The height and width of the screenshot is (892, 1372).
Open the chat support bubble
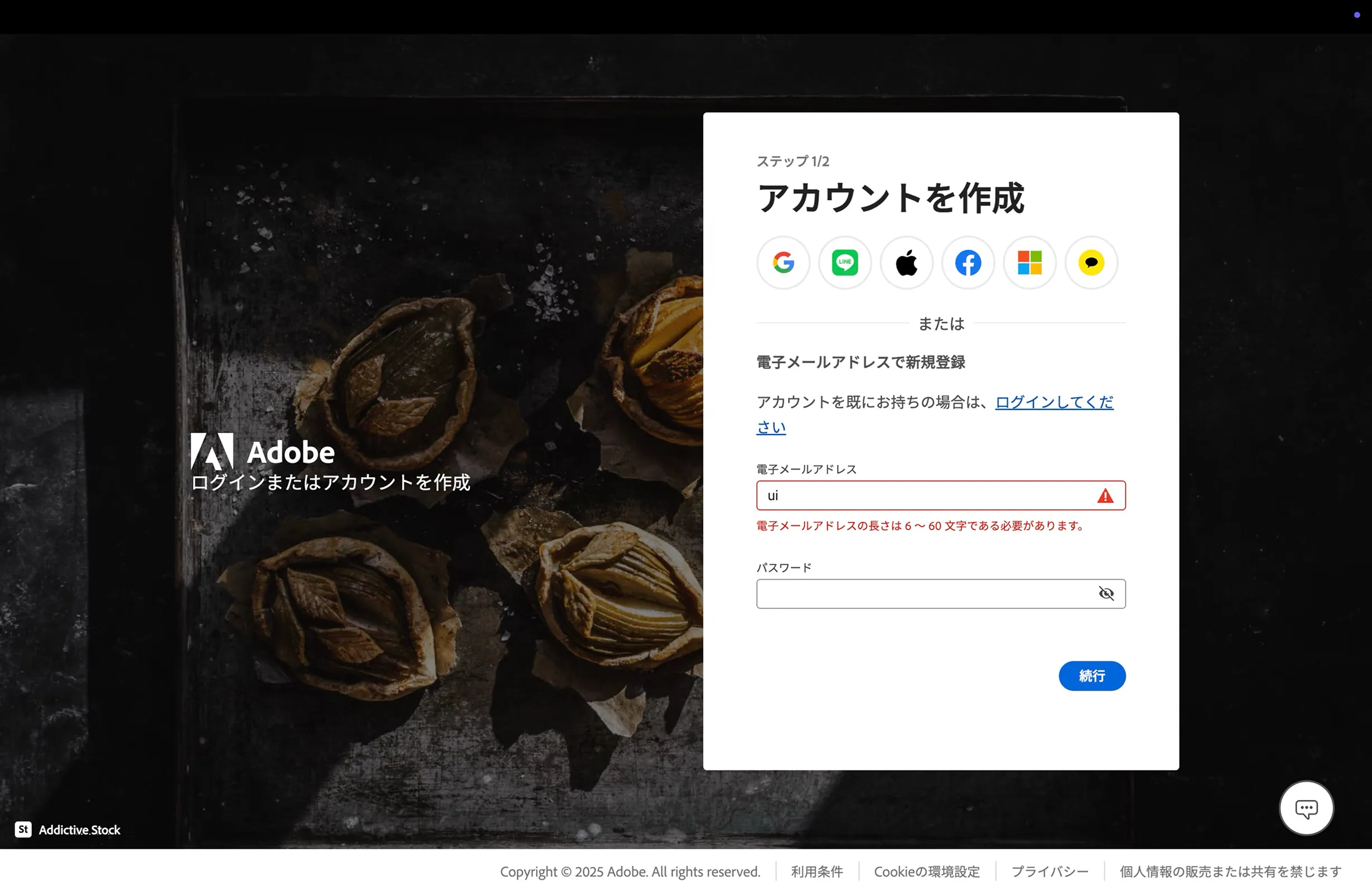[1306, 808]
